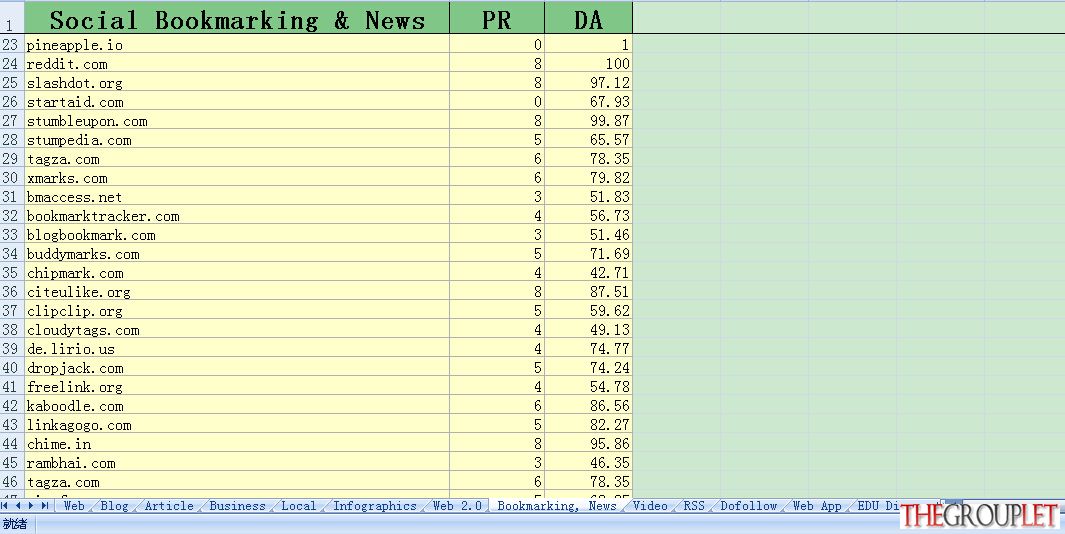Open the RSS sheet tab
This screenshot has width=1065, height=534.
click(x=694, y=505)
